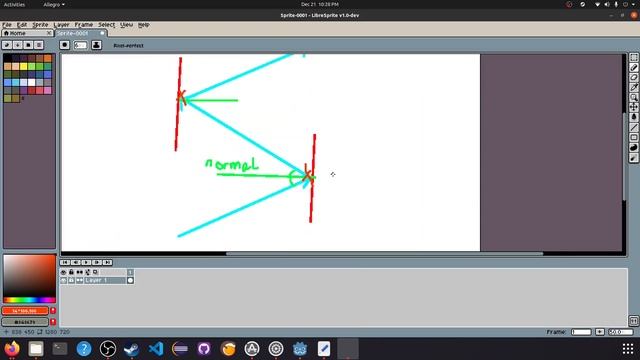Open the Help menu
Screen dimensions: 640x360
point(143,25)
